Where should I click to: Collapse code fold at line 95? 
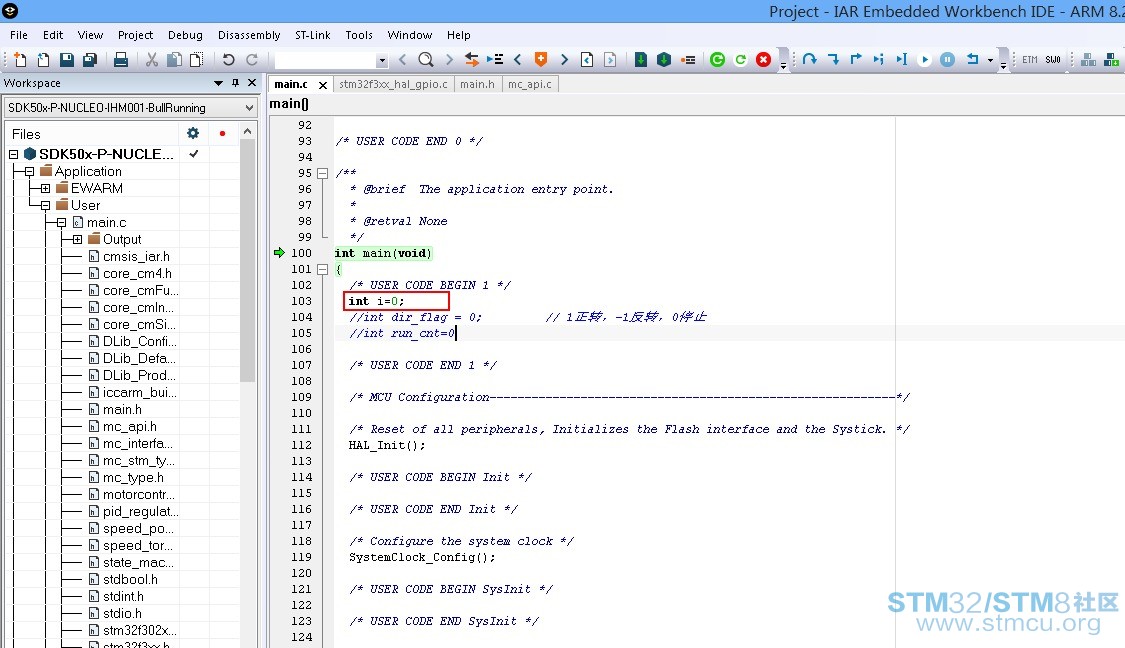[323, 173]
